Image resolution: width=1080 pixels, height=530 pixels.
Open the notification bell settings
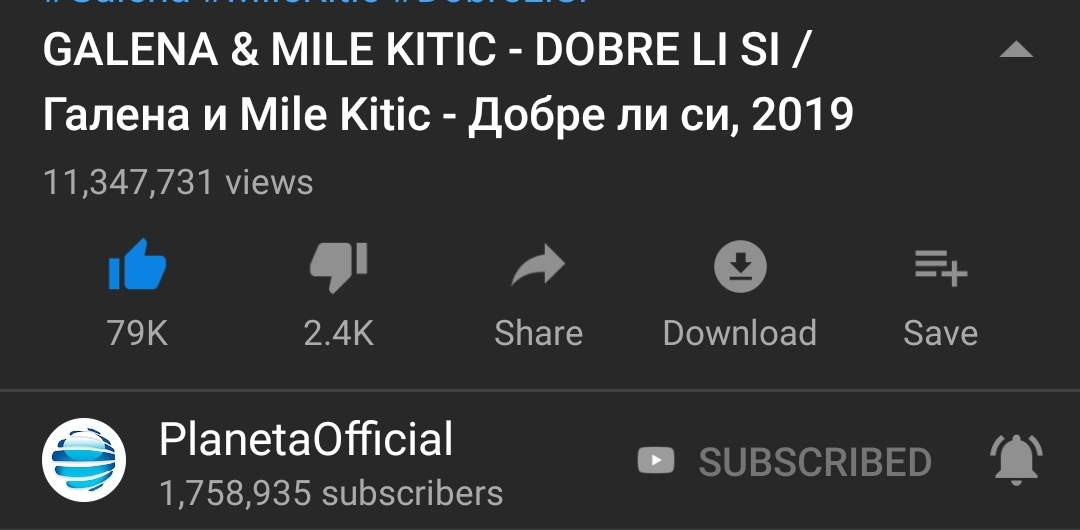click(1016, 460)
